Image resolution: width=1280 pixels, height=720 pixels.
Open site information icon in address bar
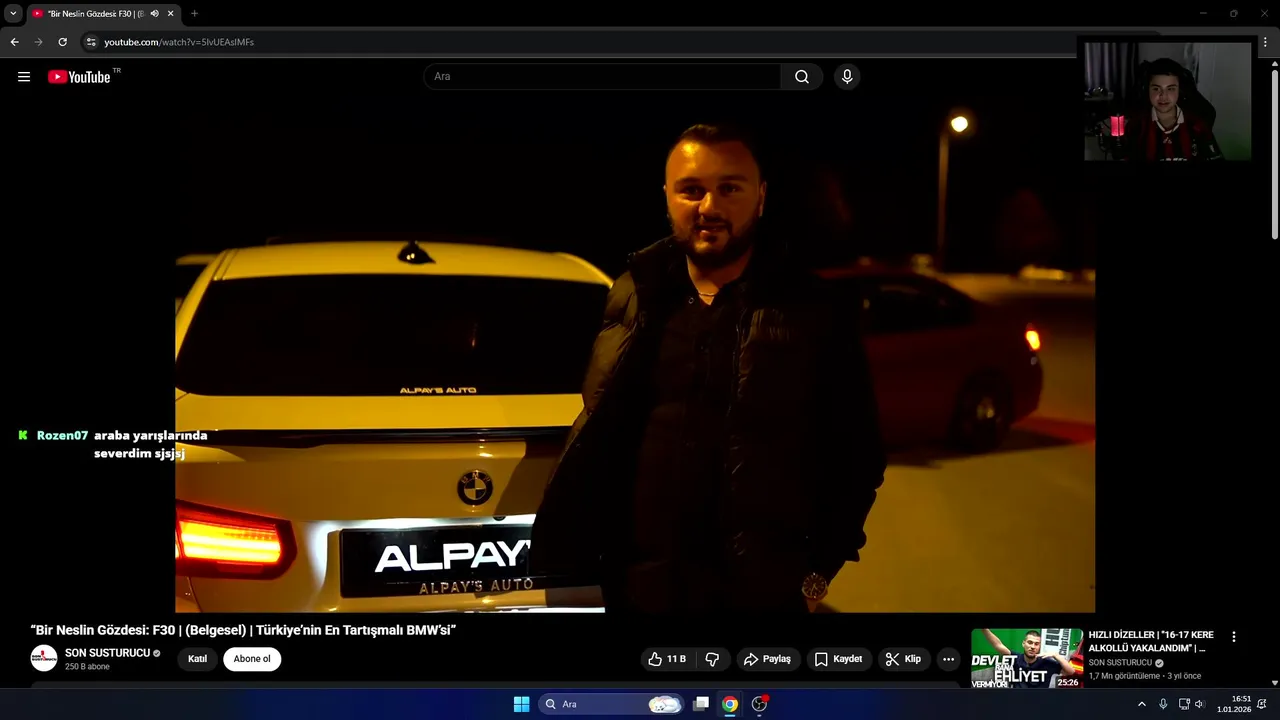(91, 42)
